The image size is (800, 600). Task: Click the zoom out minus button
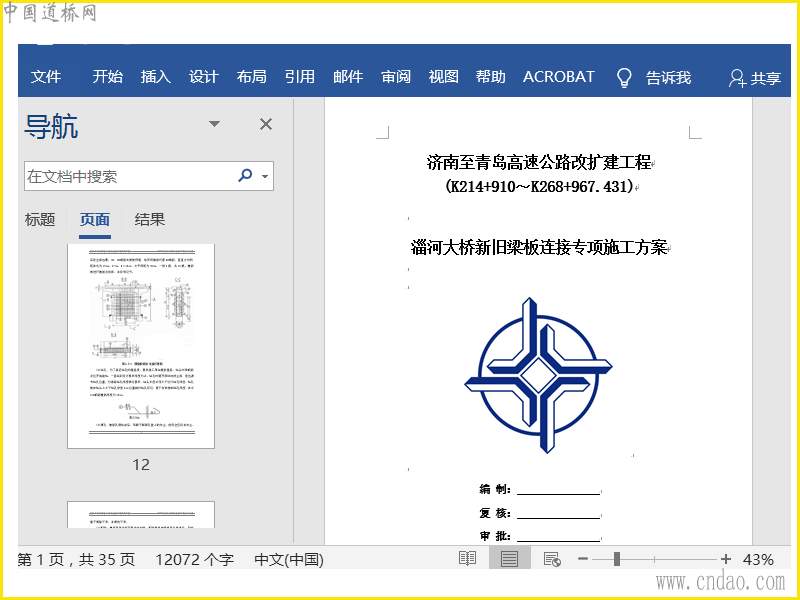(583, 559)
